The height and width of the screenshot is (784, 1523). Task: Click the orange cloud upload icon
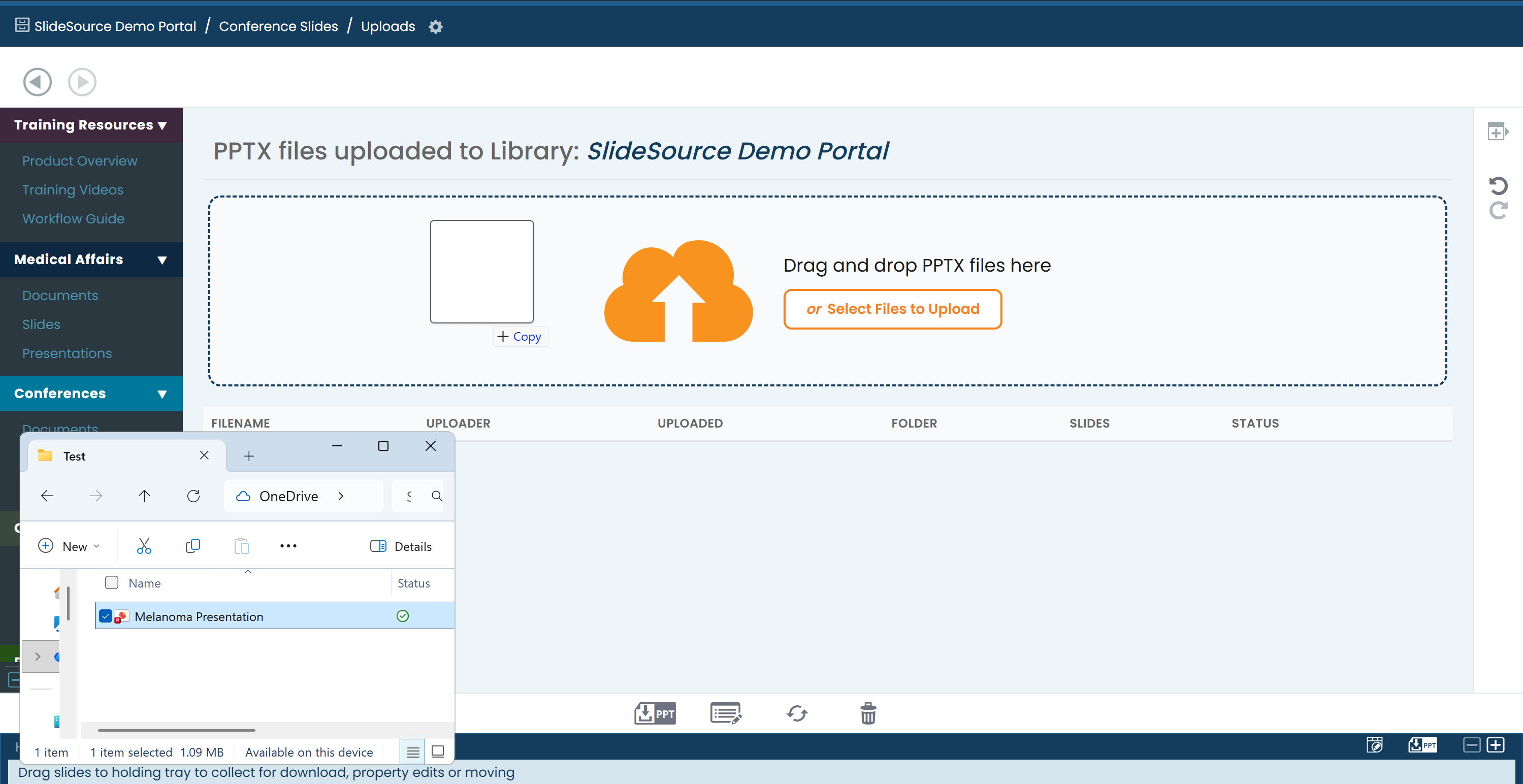pos(678,290)
